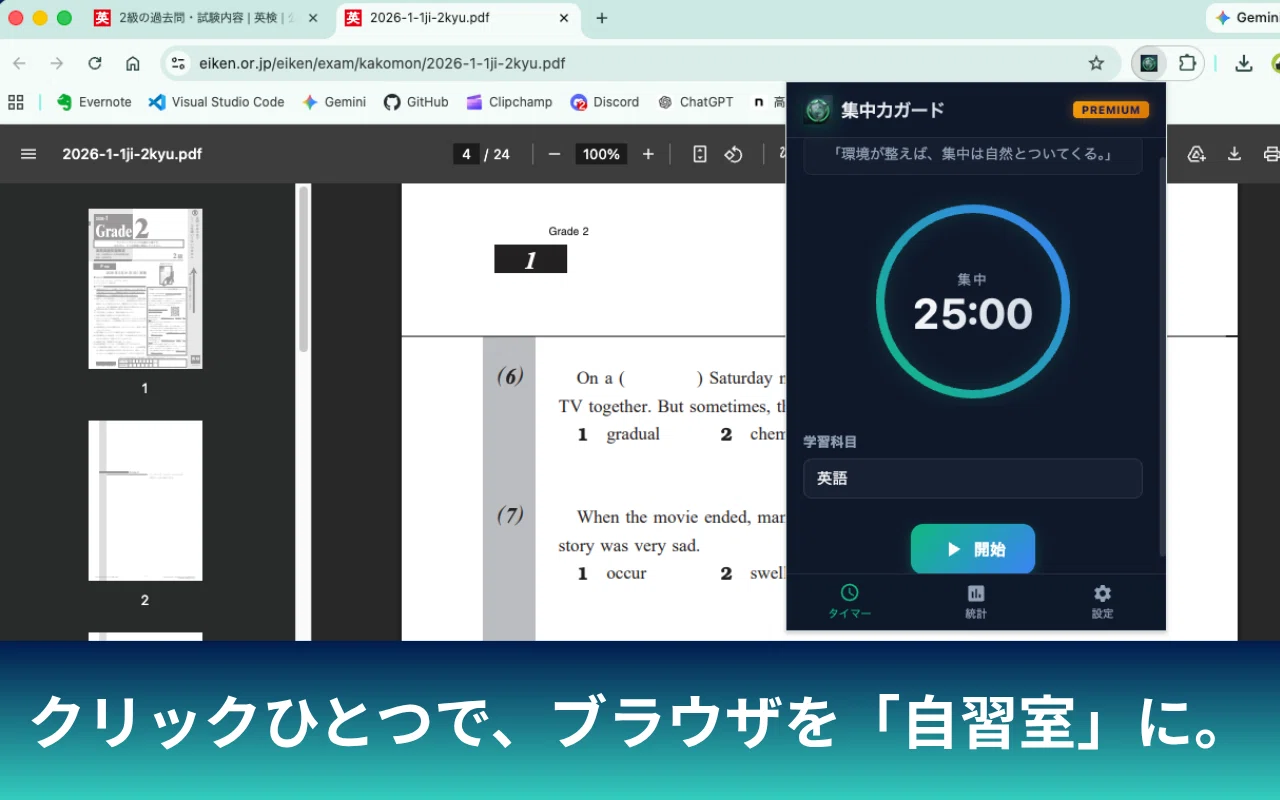Image resolution: width=1280 pixels, height=800 pixels.
Task: Click the fit to page icon
Action: (700, 154)
